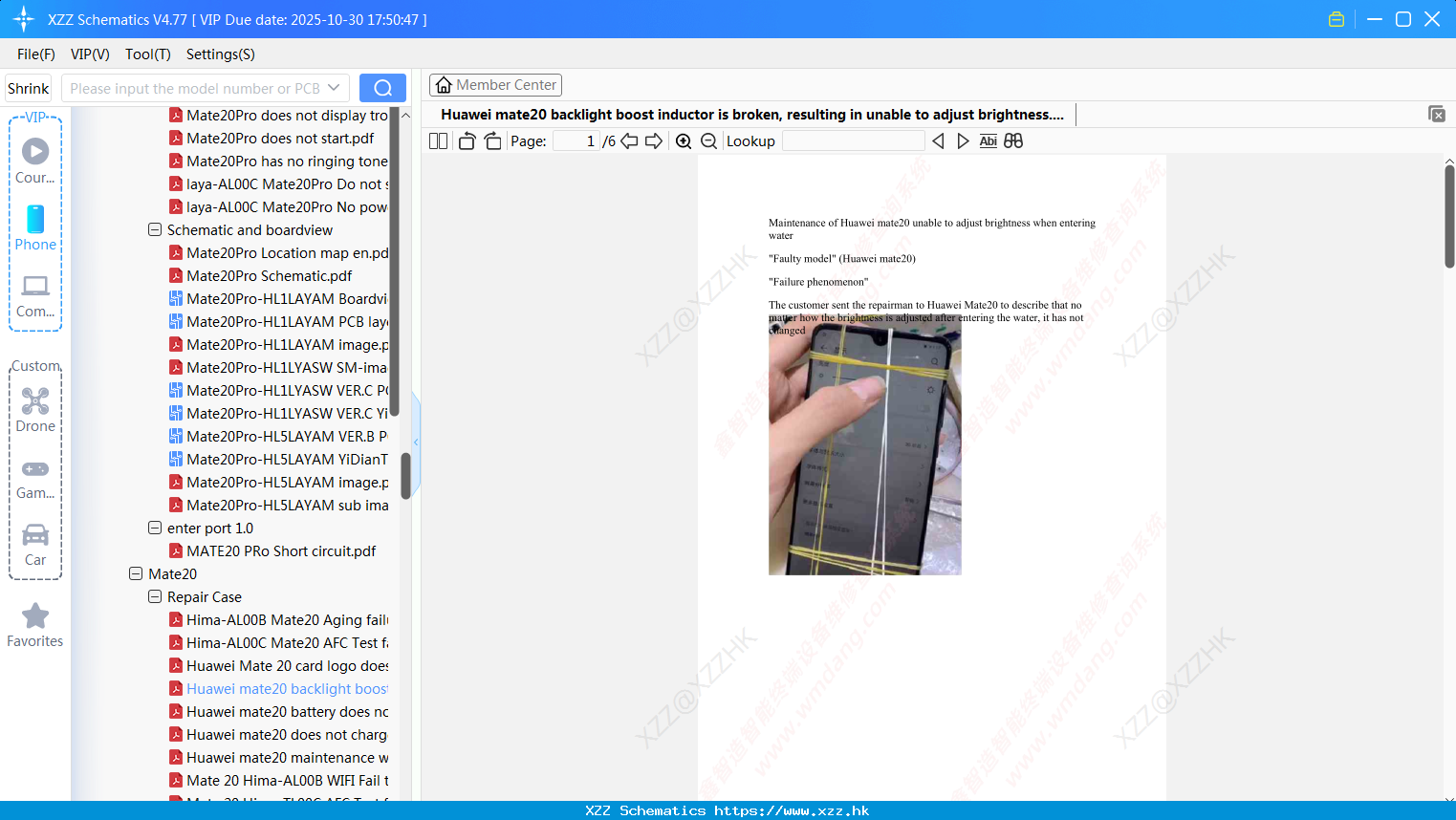Collapse the Schematic and boardview folder
1456x820 pixels.
pos(155,229)
